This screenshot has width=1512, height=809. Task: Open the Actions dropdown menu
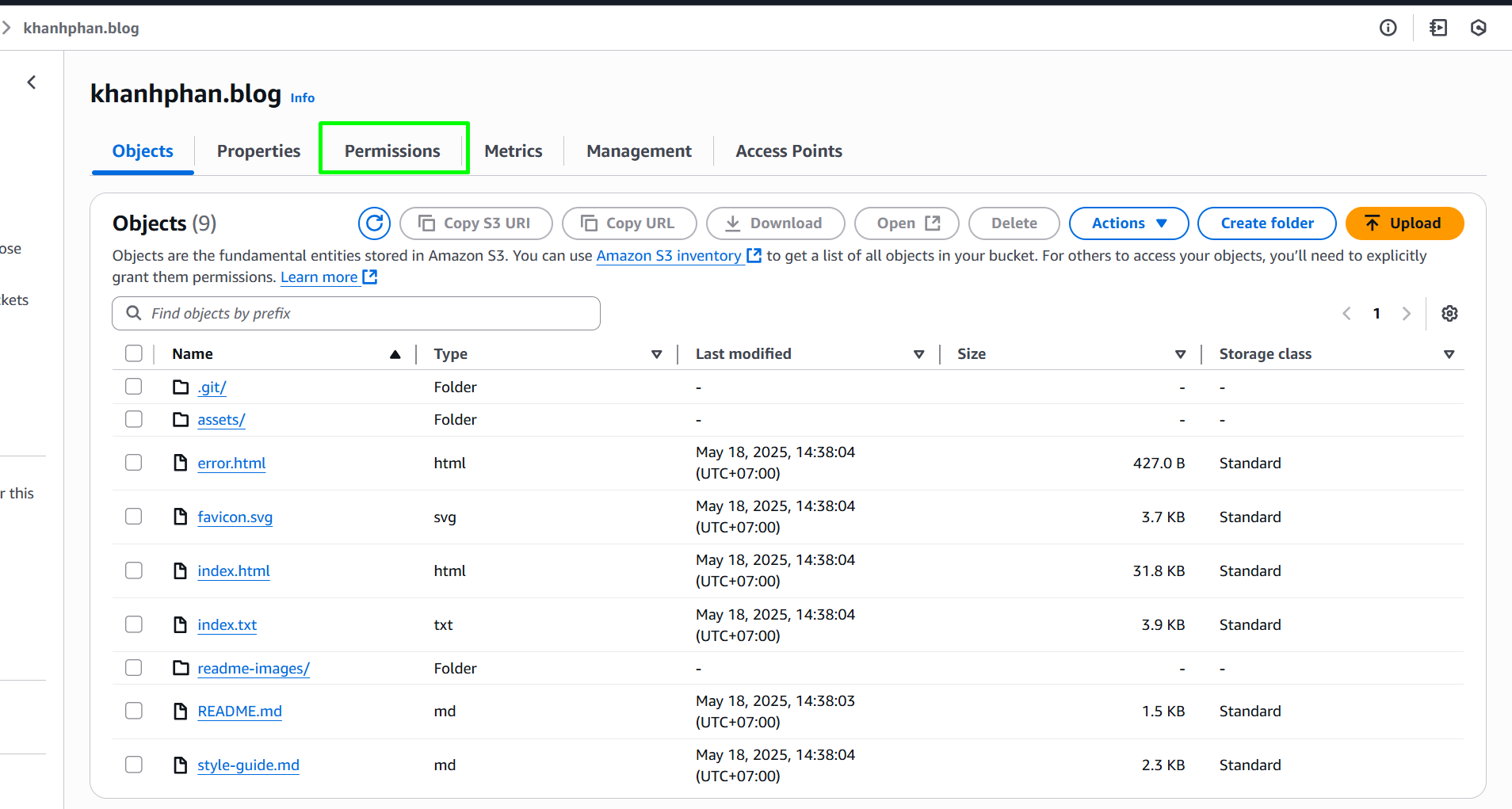pos(1128,223)
